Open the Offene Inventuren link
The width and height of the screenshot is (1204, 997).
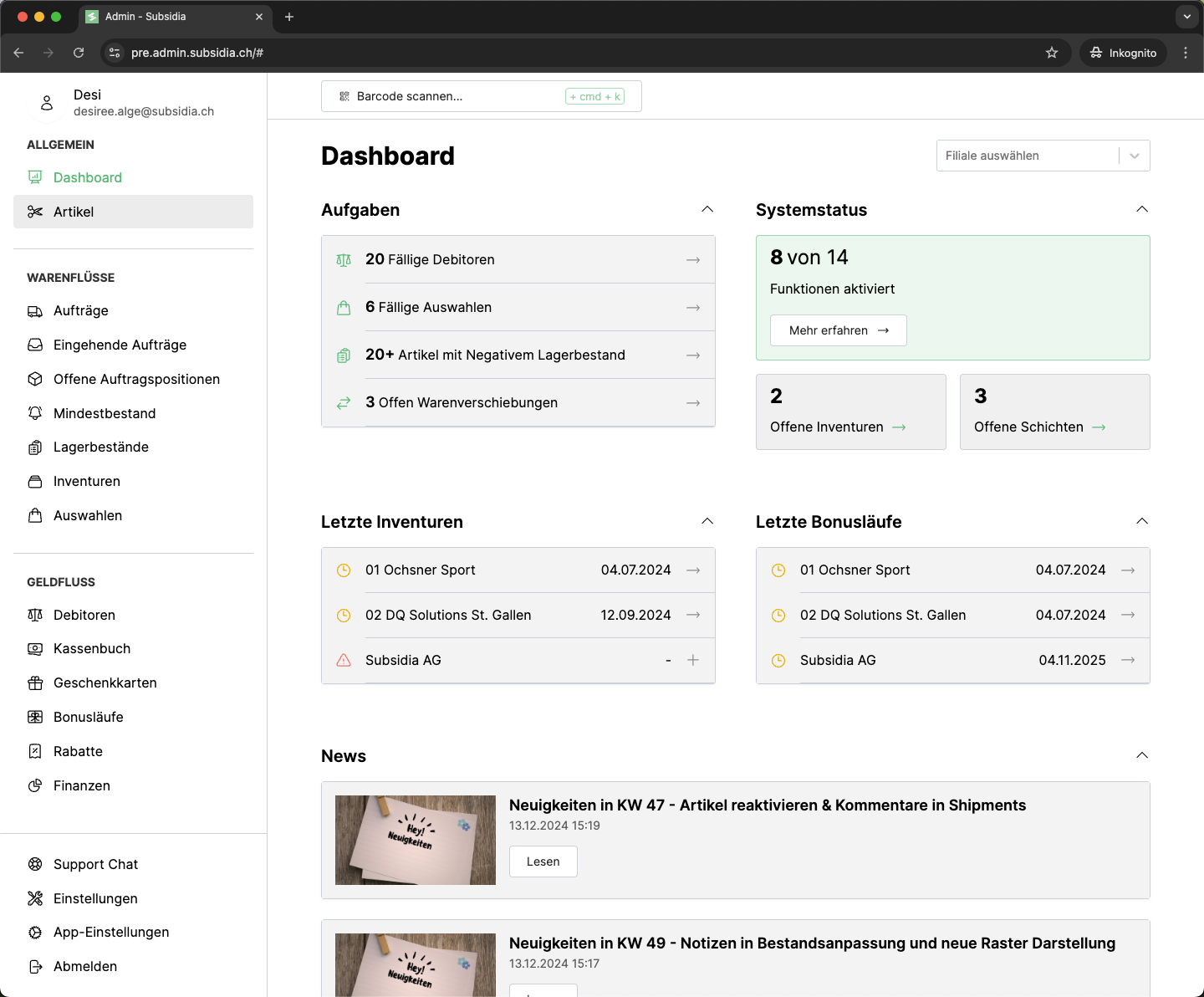837,427
